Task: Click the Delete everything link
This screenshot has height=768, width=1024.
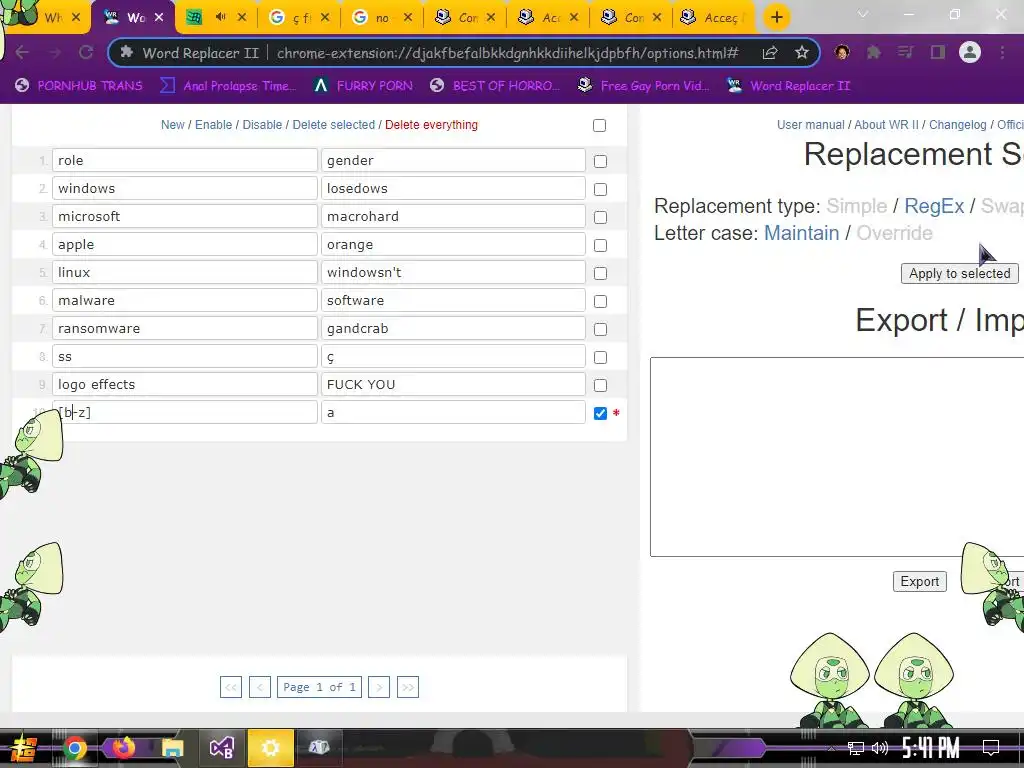Action: pos(431,125)
